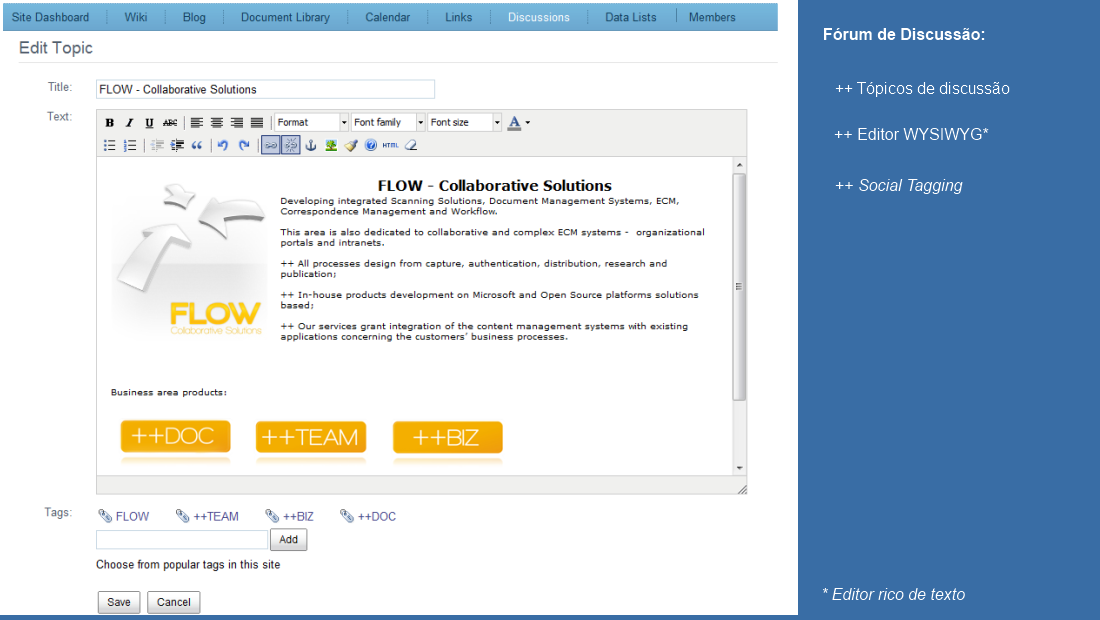Click the Add tag button

click(x=288, y=539)
